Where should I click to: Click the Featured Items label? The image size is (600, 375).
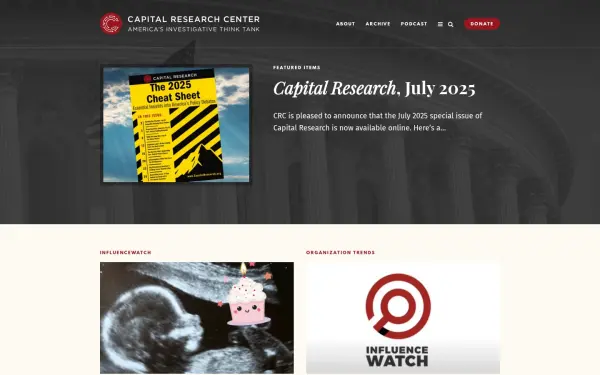click(x=297, y=67)
